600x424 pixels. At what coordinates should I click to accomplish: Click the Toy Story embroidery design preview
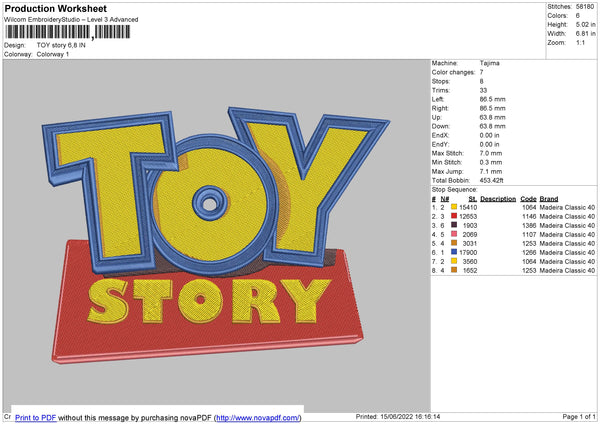(216, 235)
